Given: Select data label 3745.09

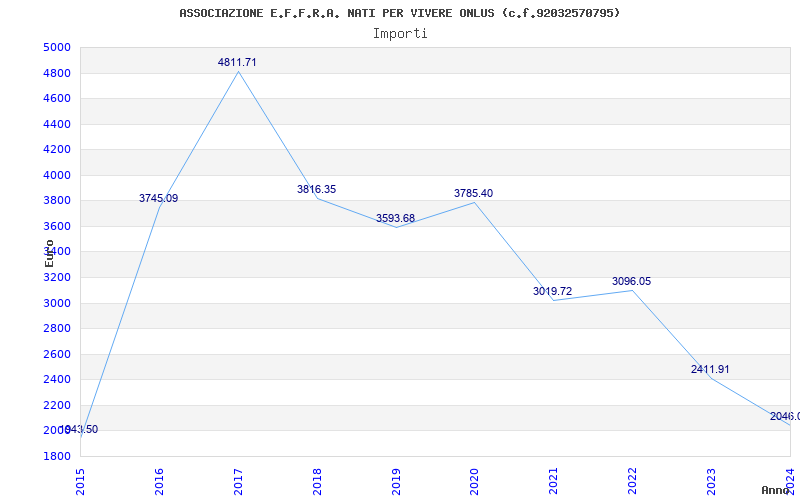Looking at the screenshot, I should [x=159, y=198].
